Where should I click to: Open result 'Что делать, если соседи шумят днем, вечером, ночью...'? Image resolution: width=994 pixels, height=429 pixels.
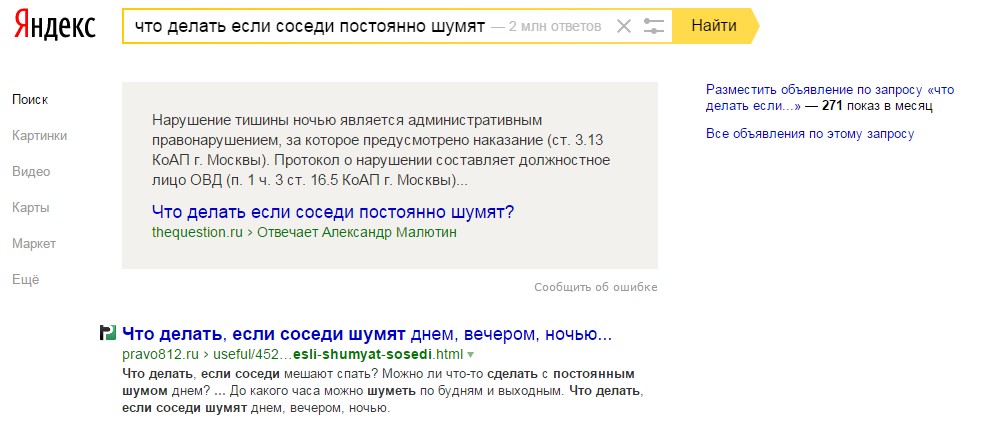coord(367,333)
